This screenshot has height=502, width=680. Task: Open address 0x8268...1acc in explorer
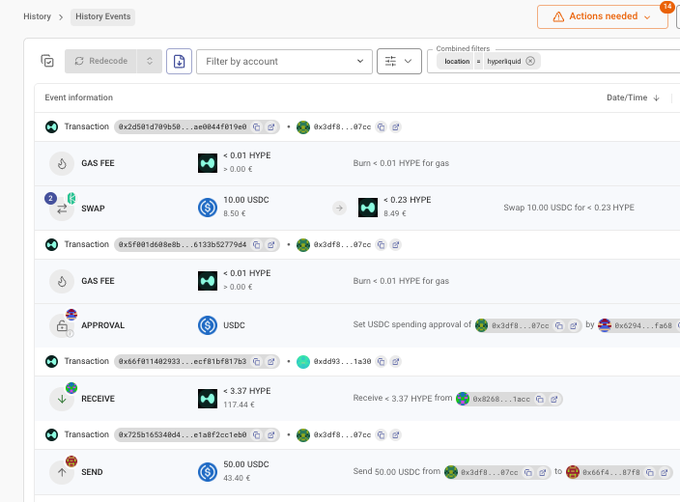[x=554, y=399]
